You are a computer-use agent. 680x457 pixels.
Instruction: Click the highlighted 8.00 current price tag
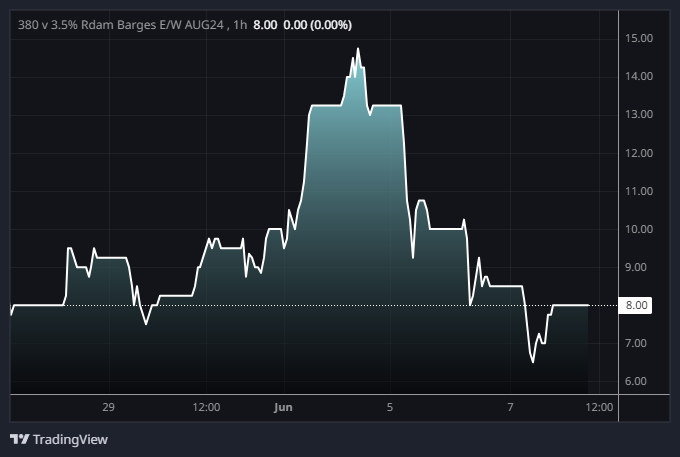637,306
